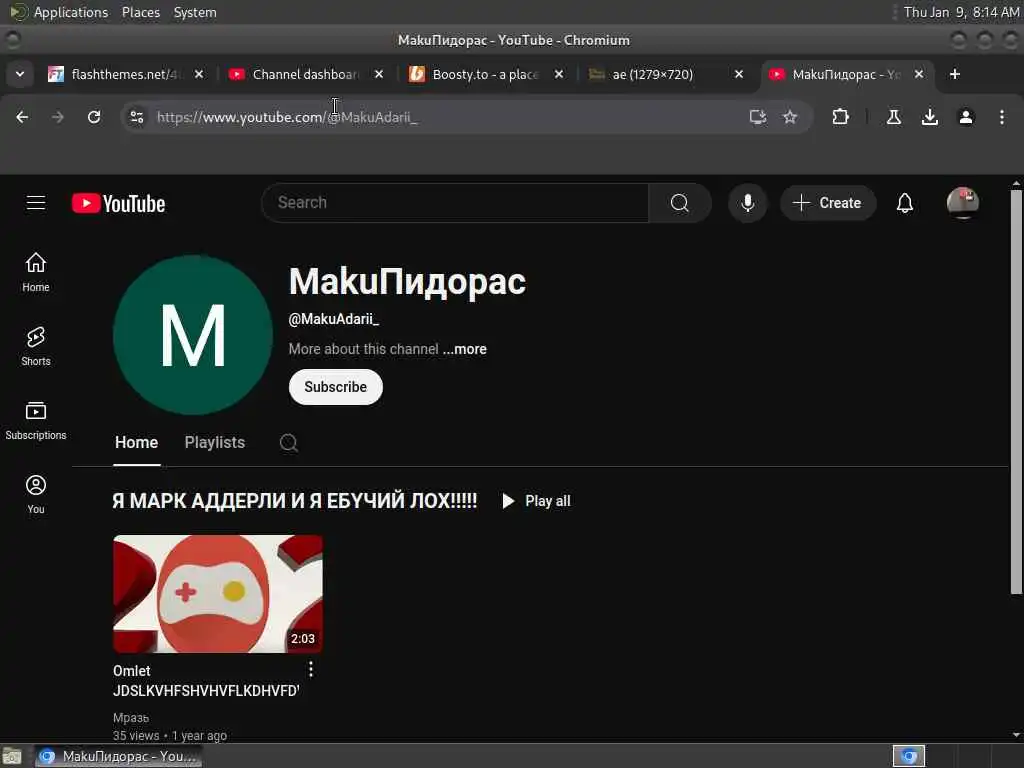Open video options three-dot menu
The height and width of the screenshot is (768, 1024).
pos(311,669)
